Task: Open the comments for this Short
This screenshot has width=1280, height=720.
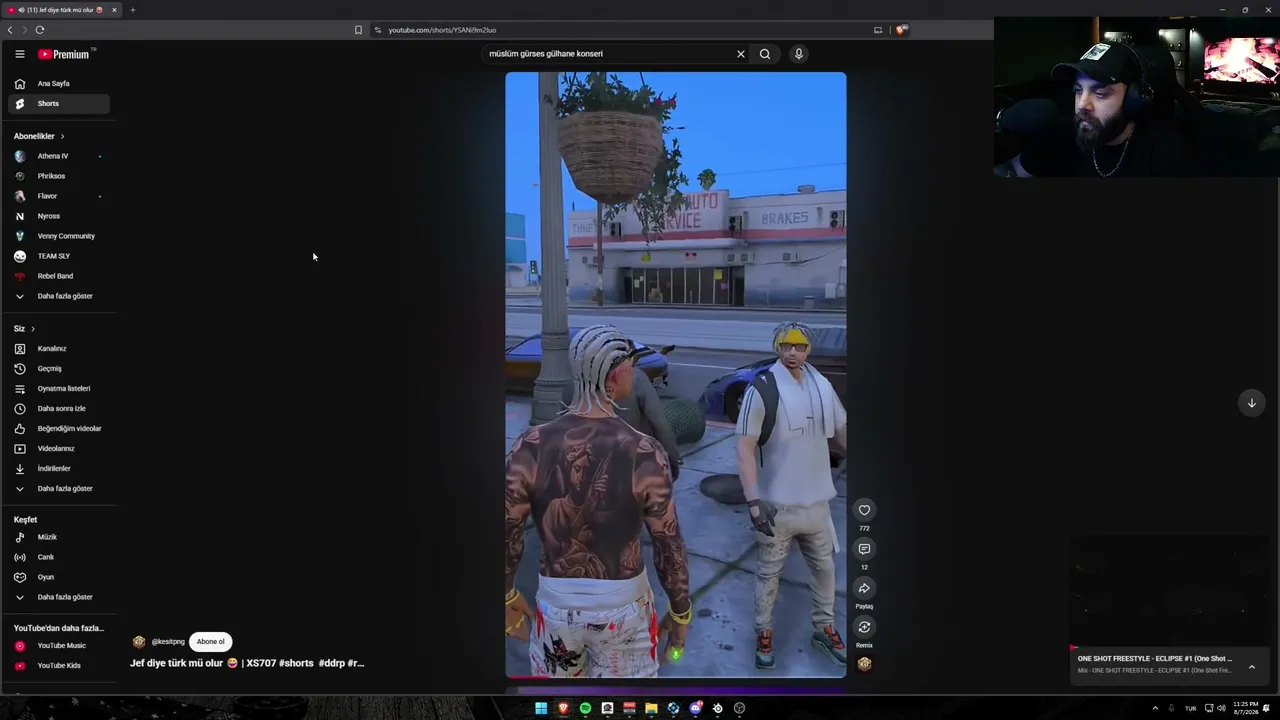Action: pyautogui.click(x=864, y=549)
